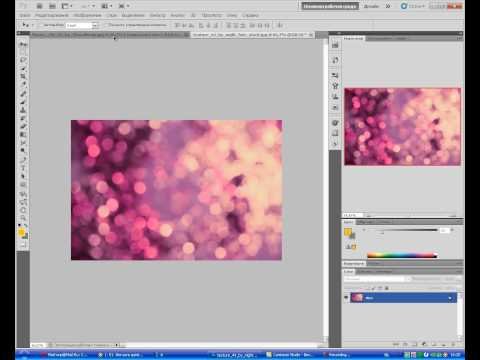
Task: Click the Фон layer thumbnail
Action: coord(357,298)
